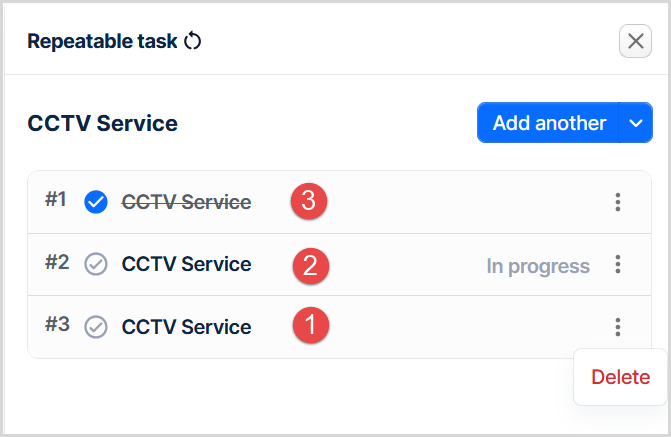Close the Repeatable task dialog

tap(635, 41)
